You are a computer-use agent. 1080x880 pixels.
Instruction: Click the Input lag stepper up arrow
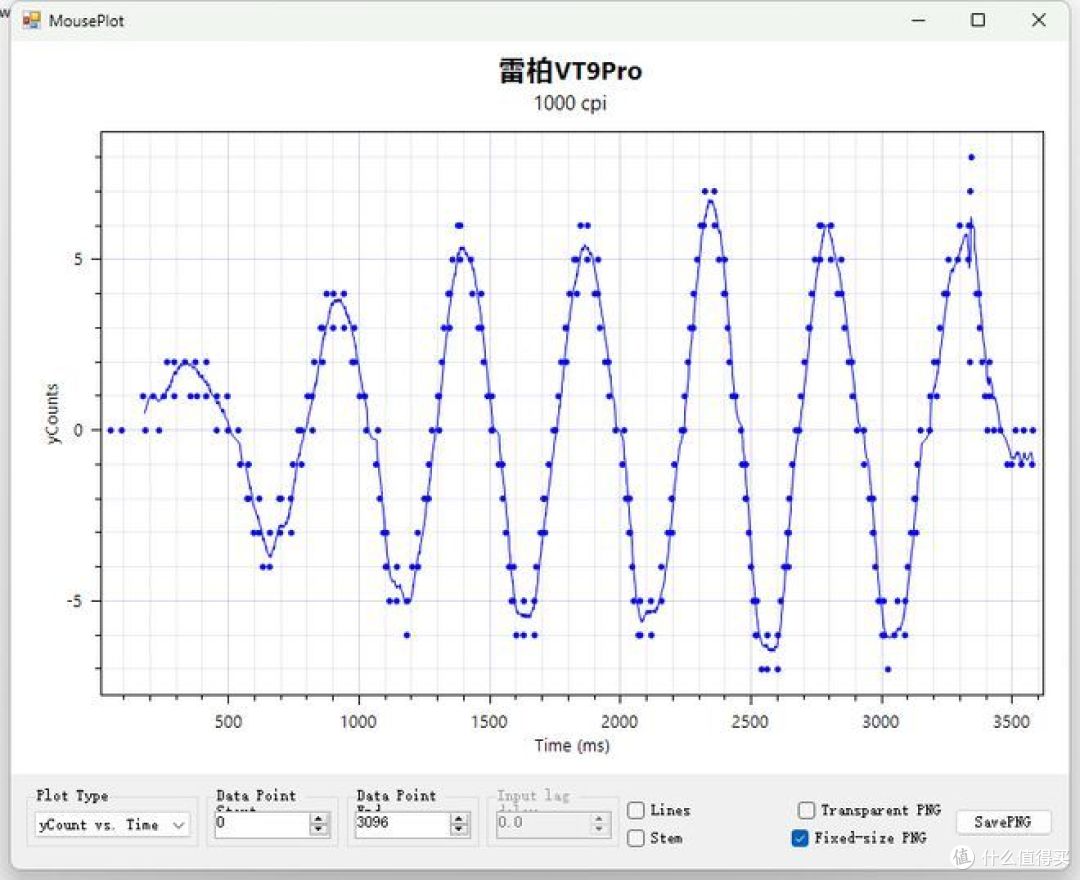tap(599, 819)
